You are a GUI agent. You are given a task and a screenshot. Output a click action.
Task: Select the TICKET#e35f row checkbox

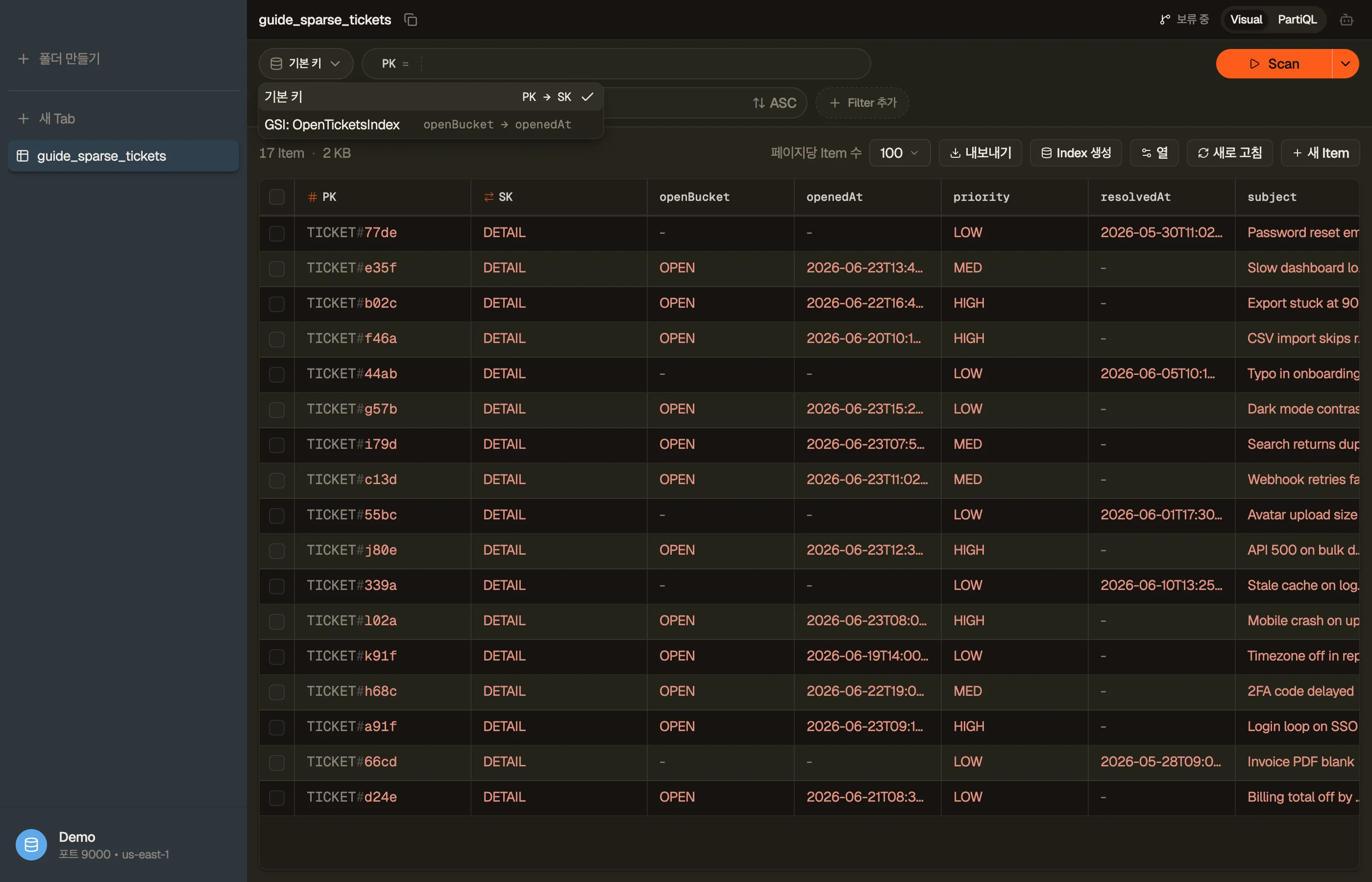click(x=276, y=269)
